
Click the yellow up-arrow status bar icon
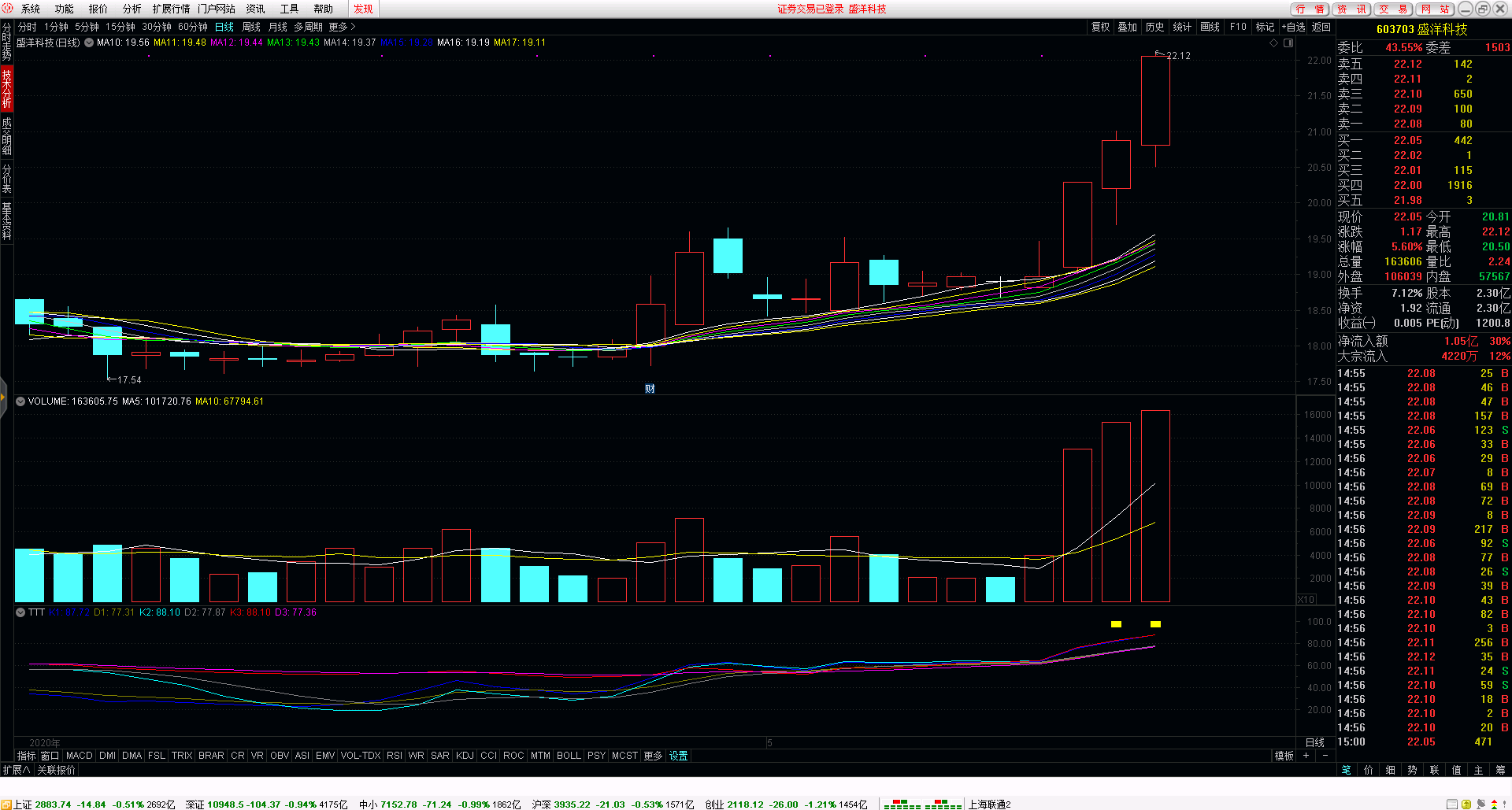coord(1466,804)
